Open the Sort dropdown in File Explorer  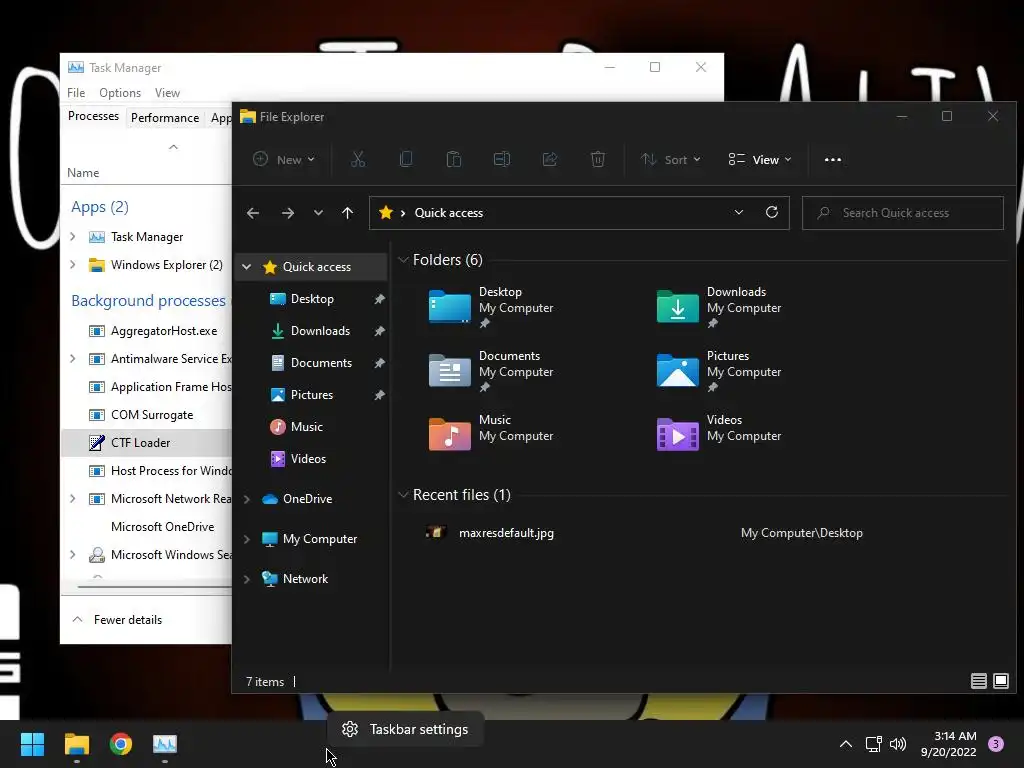[x=671, y=159]
